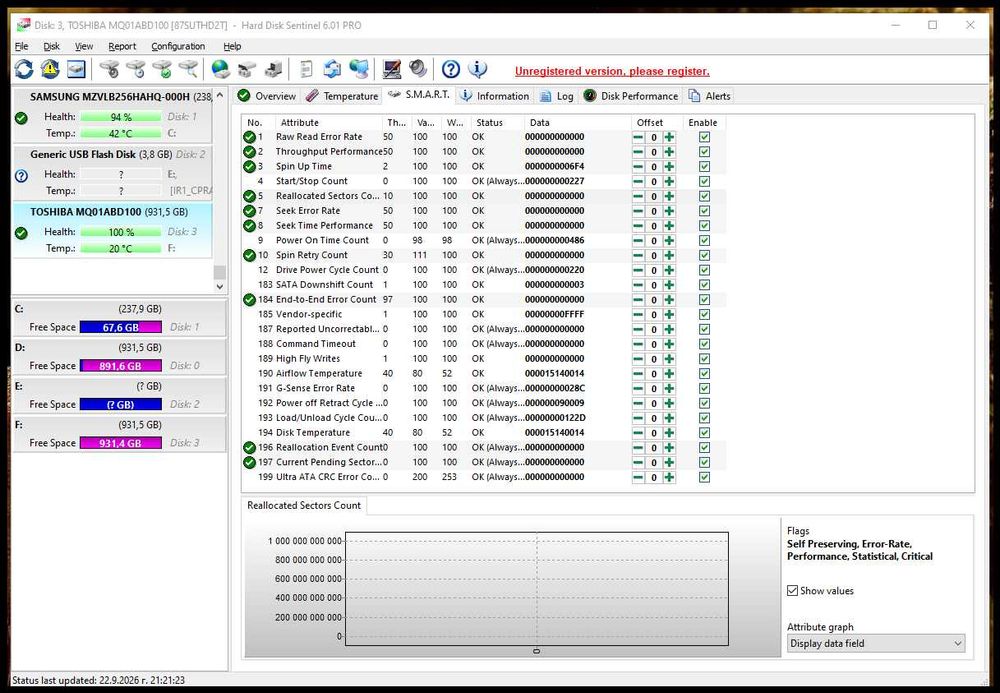Increase offset for Seek Error Rate

pyautogui.click(x=669, y=211)
